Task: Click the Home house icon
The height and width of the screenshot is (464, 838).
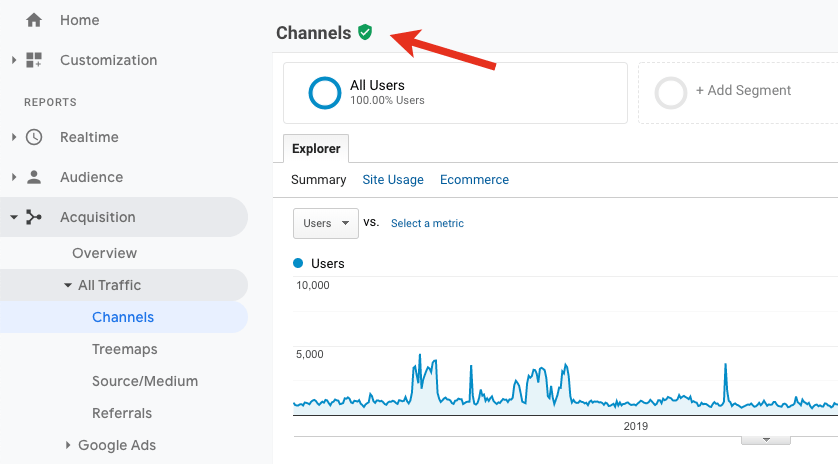Action: pos(34,20)
